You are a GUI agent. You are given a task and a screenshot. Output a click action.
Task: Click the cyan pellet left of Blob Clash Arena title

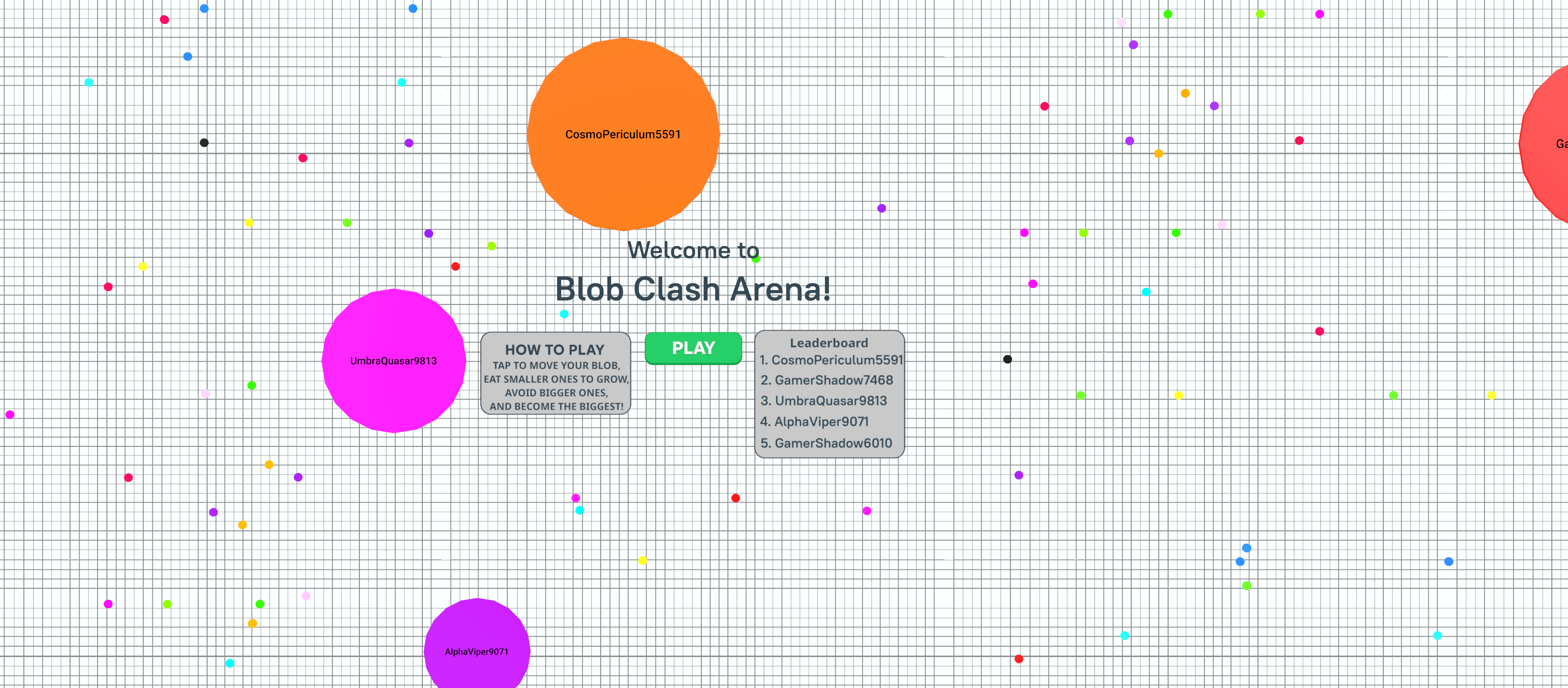pyautogui.click(x=564, y=314)
